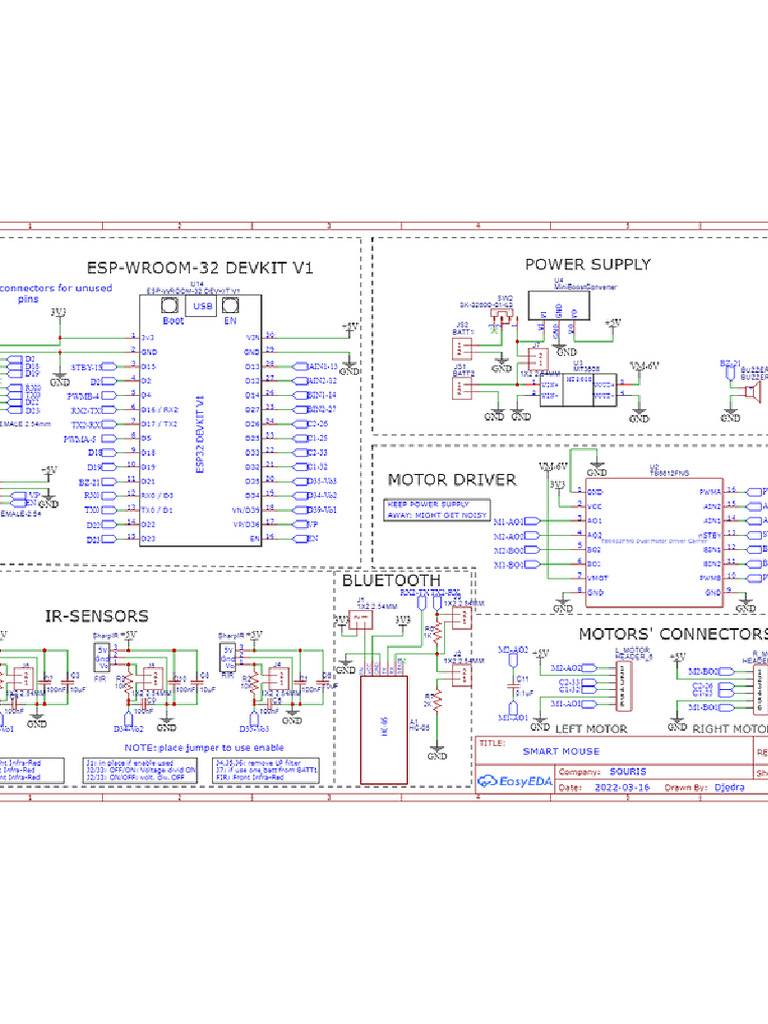Image resolution: width=768 pixels, height=1024 pixels.
Task: Click the MT3608 boost module symbol
Action: 578,390
